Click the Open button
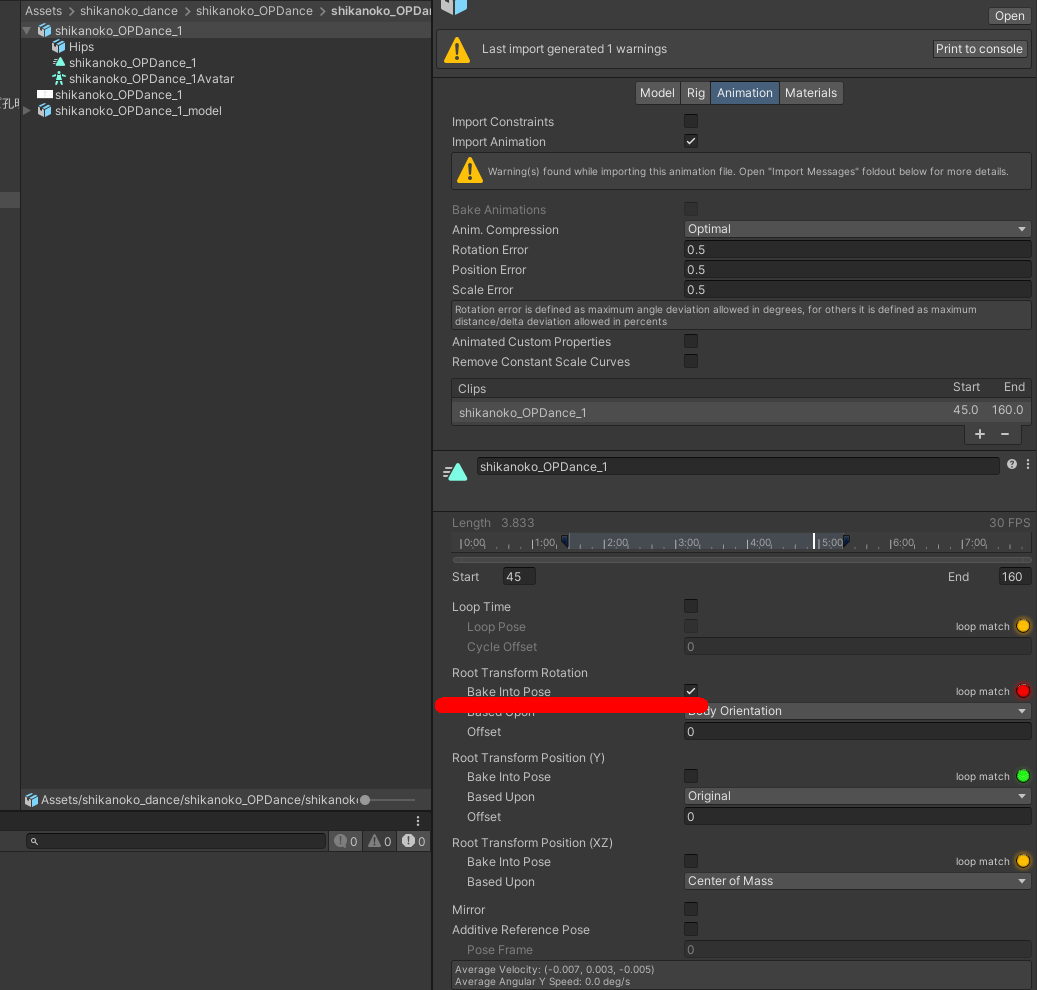 1009,16
